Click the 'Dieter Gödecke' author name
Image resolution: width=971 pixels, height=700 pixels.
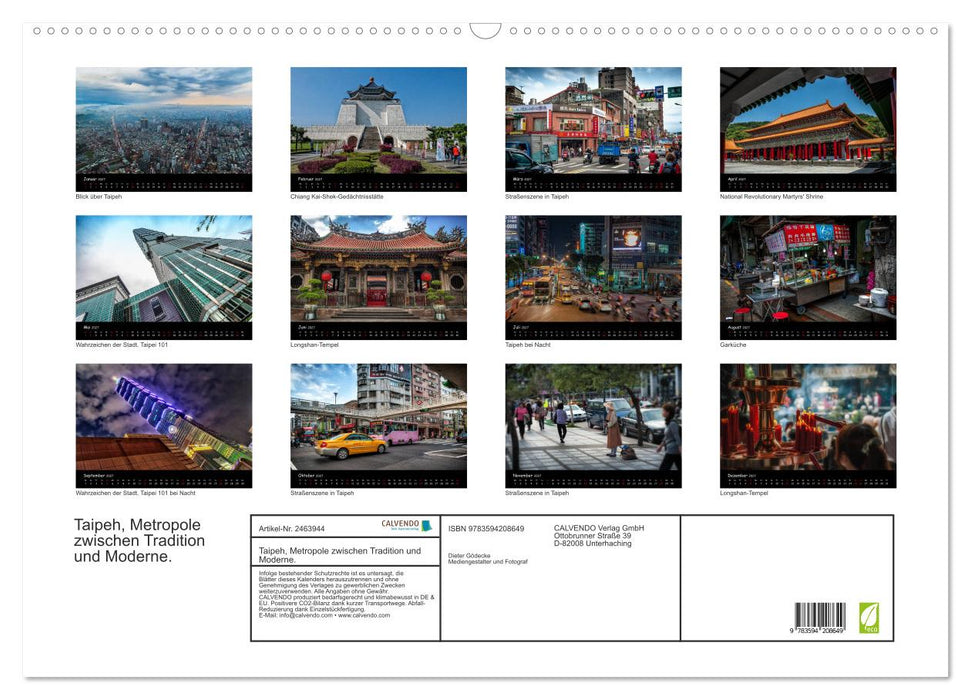coord(469,556)
